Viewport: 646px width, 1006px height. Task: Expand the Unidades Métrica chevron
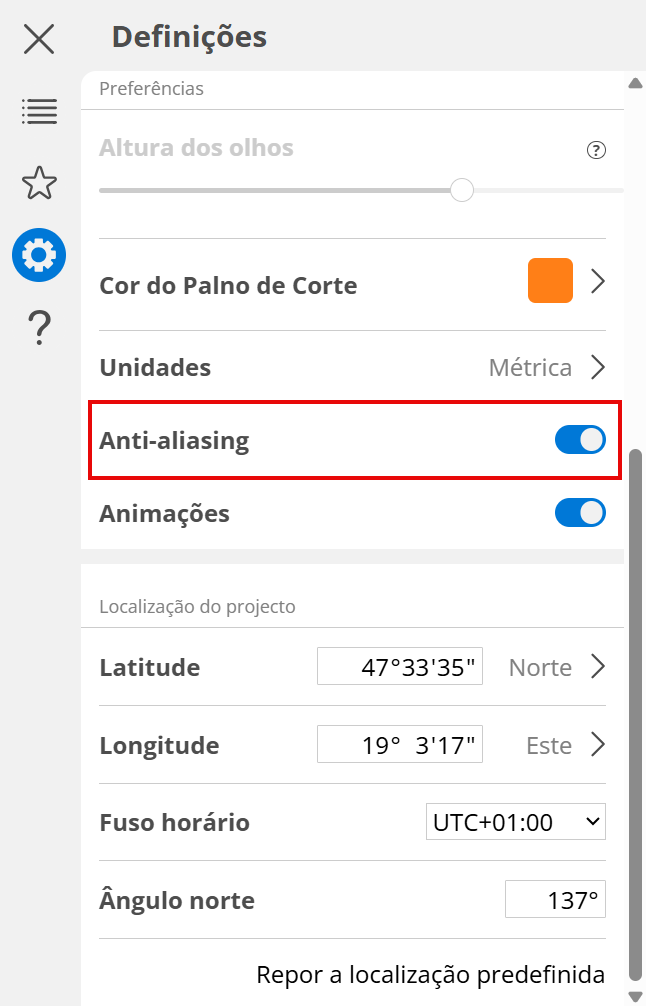[x=598, y=367]
